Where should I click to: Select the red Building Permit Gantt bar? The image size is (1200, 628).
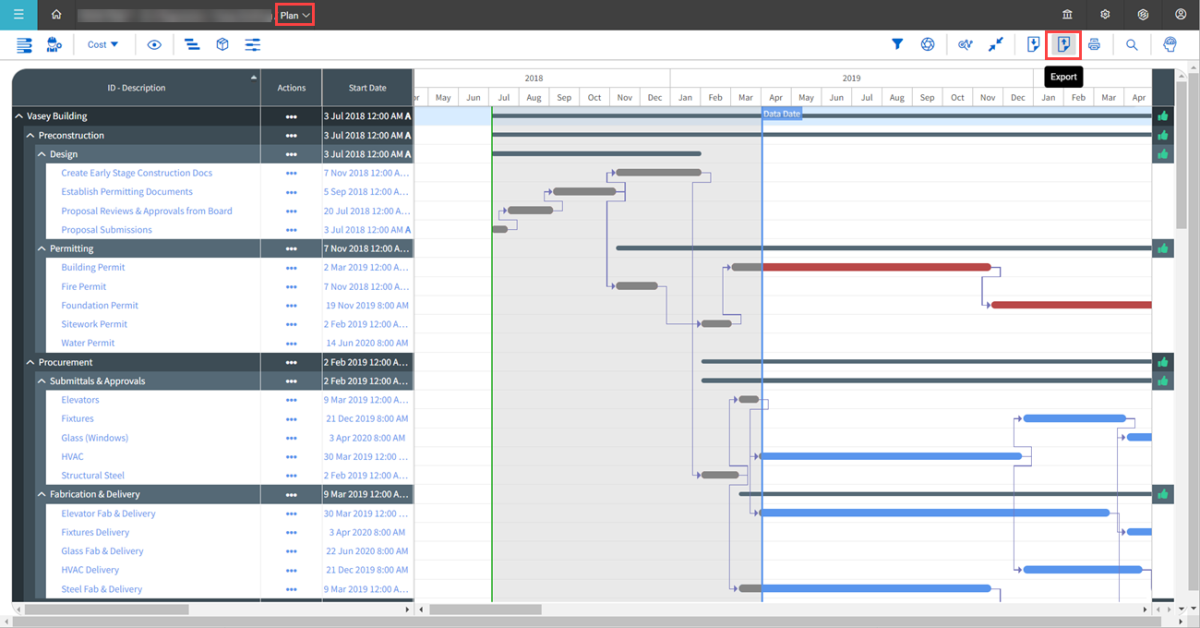tap(876, 267)
